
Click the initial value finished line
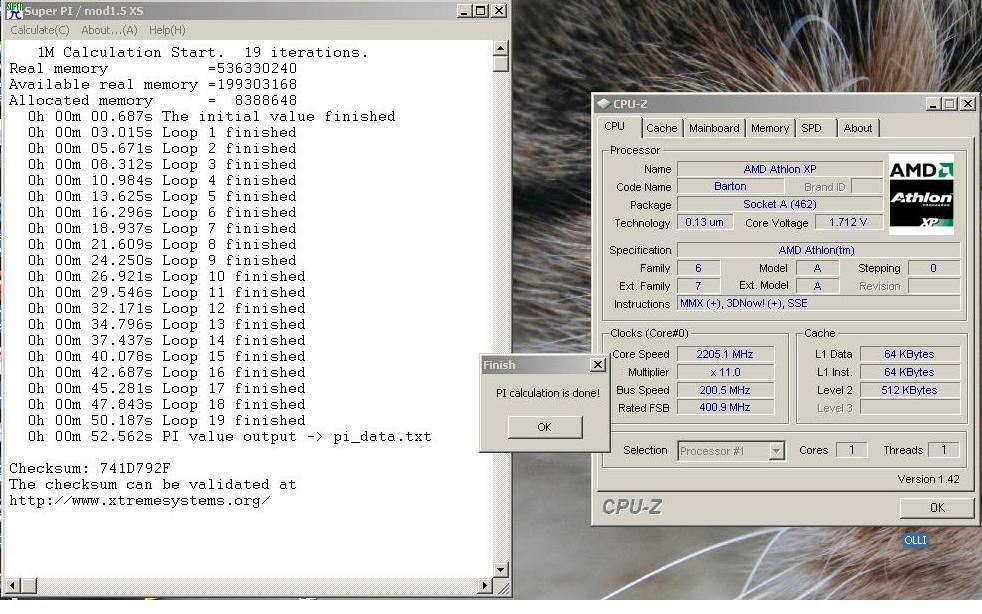tap(212, 117)
